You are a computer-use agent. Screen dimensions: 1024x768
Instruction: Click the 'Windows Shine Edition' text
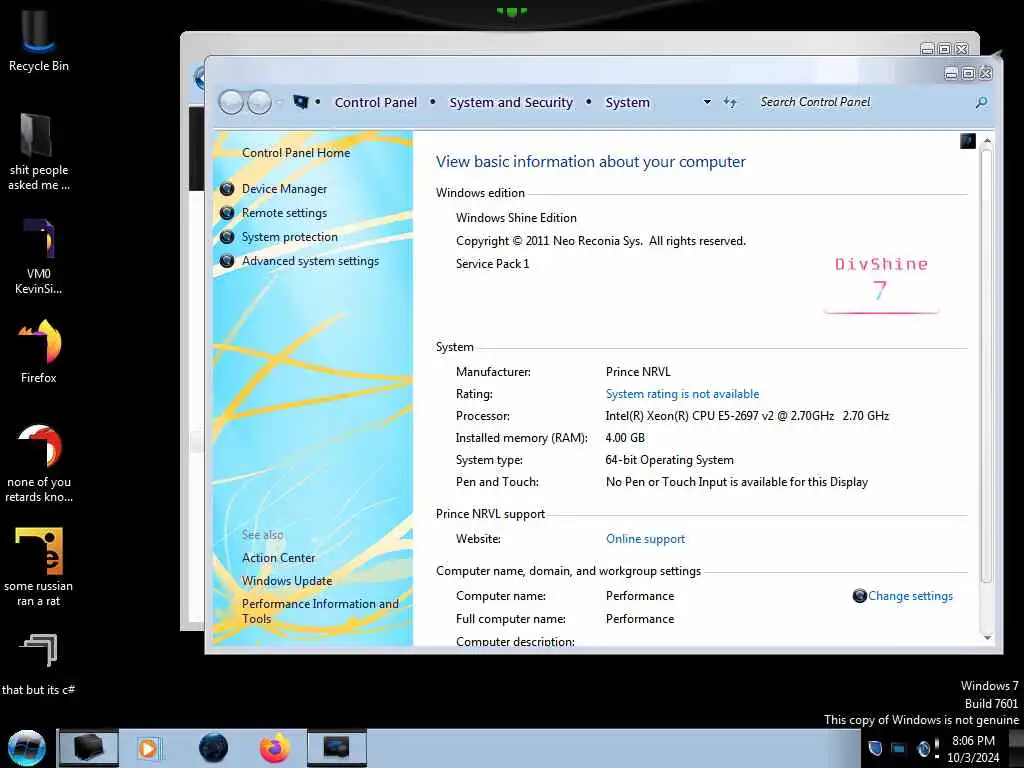(516, 218)
